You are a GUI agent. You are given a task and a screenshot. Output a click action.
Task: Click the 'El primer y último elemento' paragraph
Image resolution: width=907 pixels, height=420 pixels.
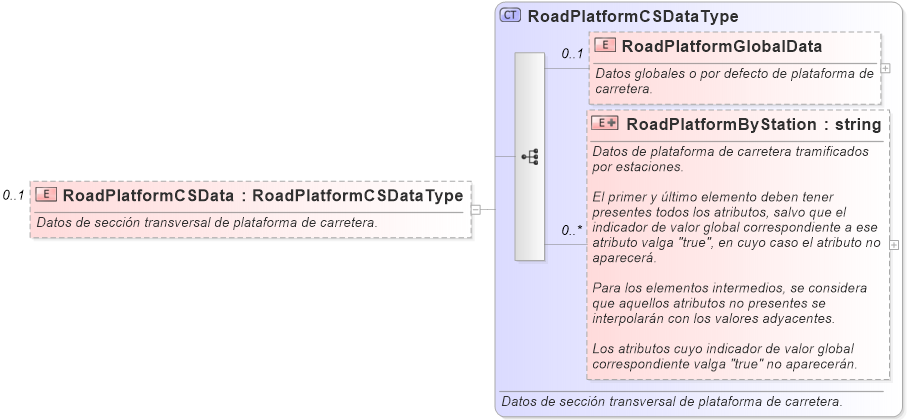tap(736, 226)
